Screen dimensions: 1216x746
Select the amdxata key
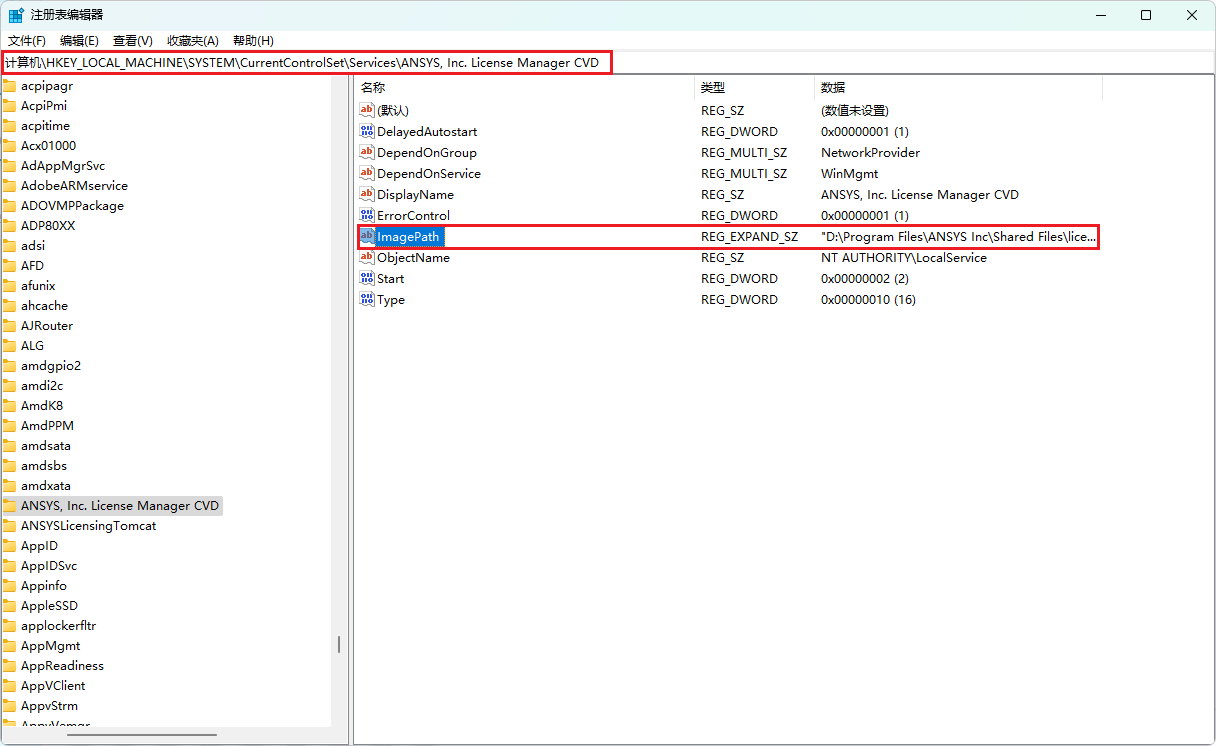(46, 486)
